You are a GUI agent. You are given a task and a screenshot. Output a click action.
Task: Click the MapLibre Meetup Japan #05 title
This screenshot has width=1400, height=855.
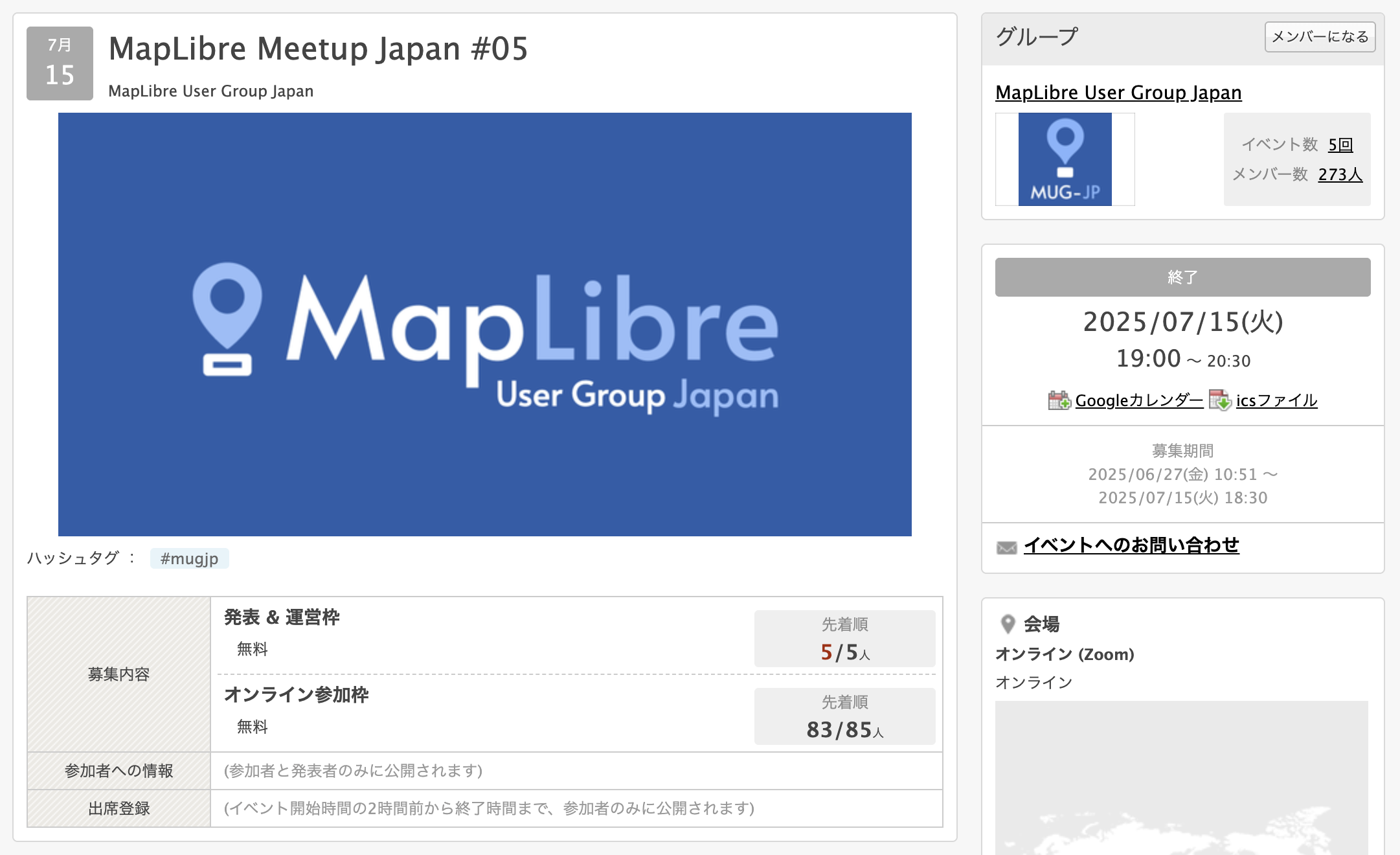pos(318,49)
